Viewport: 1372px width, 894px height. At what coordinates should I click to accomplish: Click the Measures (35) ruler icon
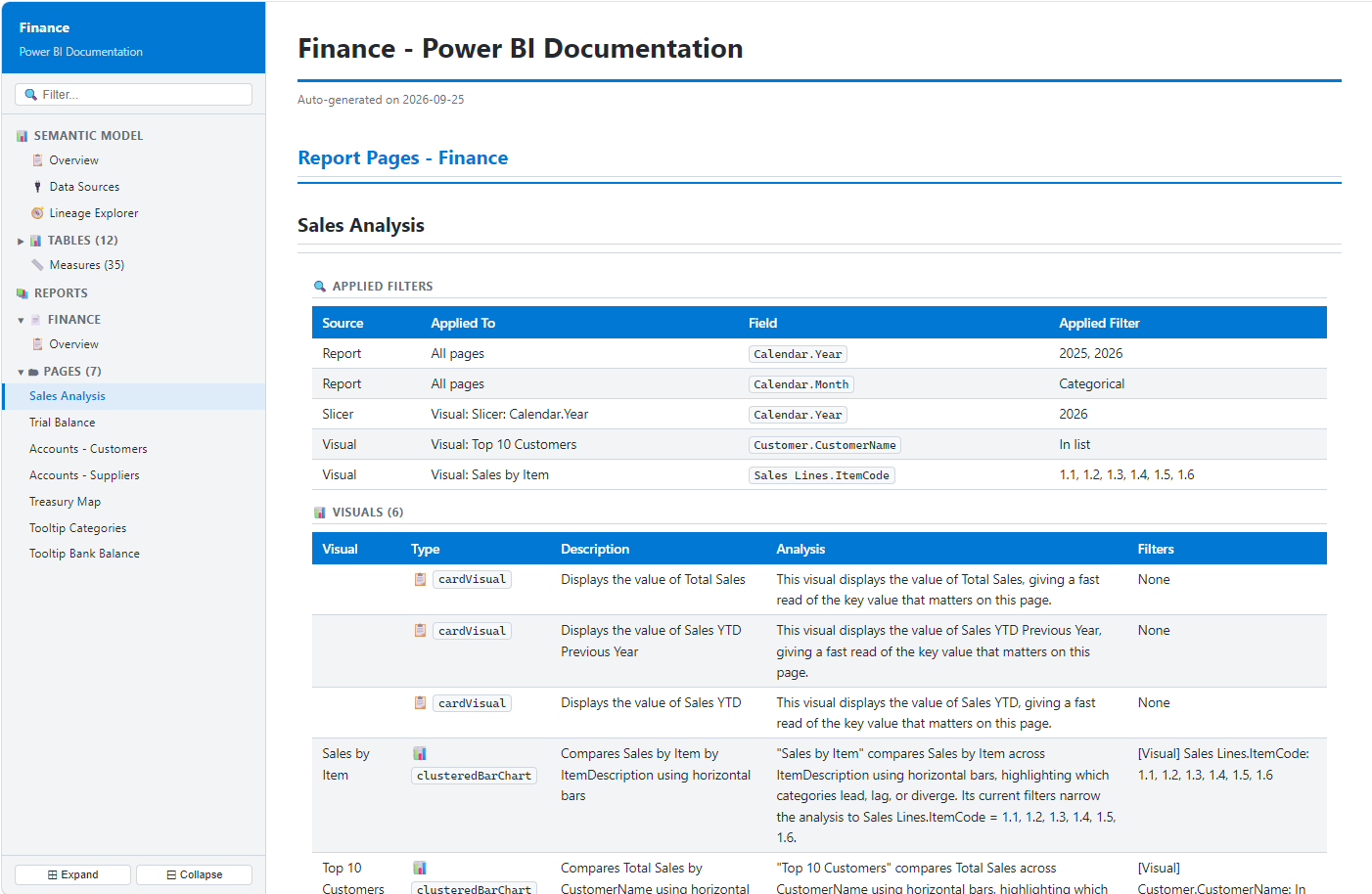(x=37, y=265)
